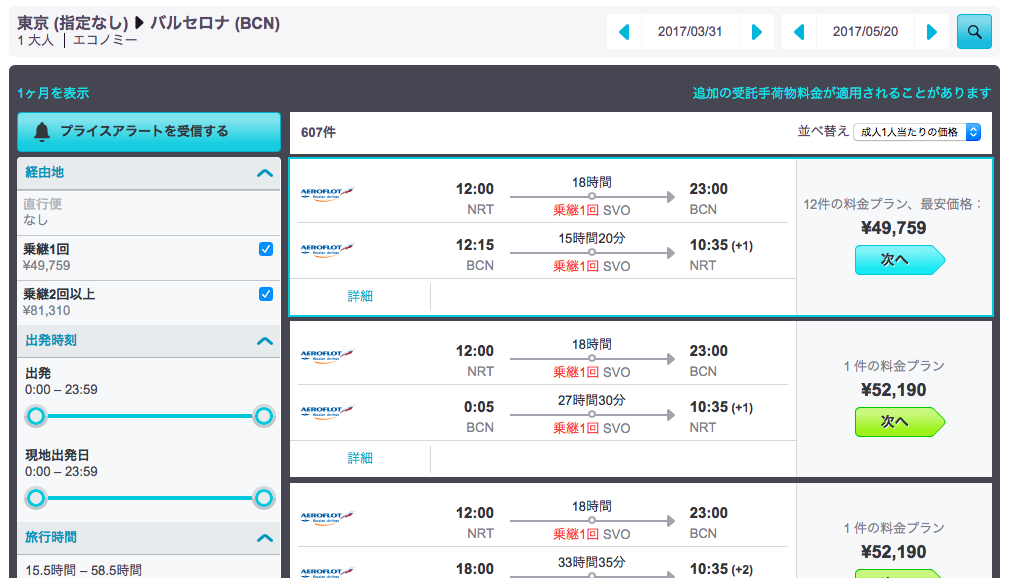This screenshot has width=1015, height=578.
Task: Click left handle of 現地出発日 slider
Action: click(36, 498)
